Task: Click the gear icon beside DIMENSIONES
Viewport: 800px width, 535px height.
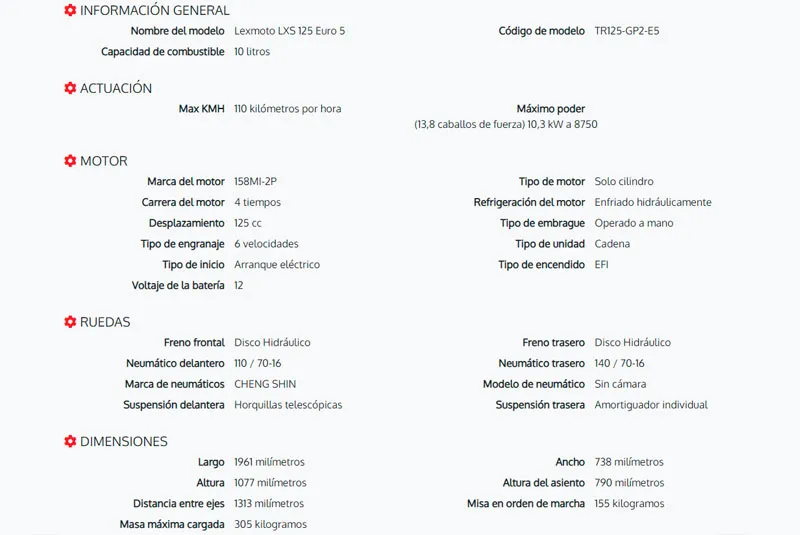Action: coord(70,441)
